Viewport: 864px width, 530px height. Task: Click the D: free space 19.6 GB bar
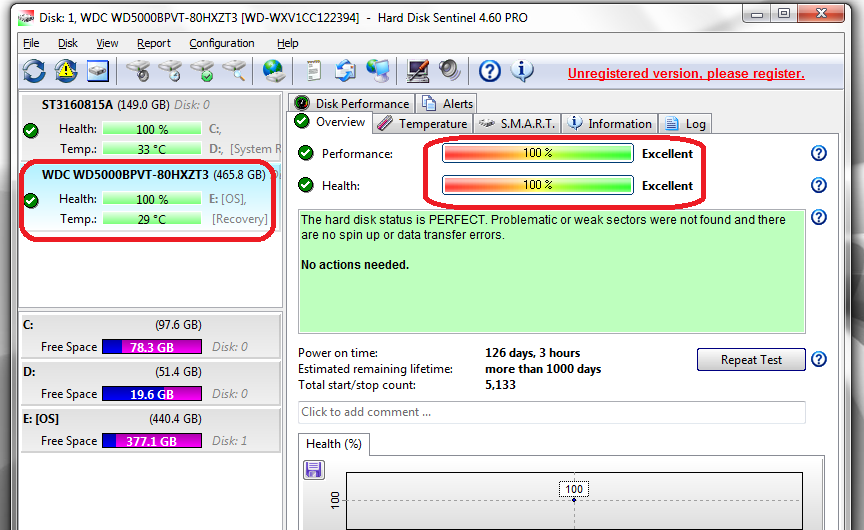coord(152,394)
